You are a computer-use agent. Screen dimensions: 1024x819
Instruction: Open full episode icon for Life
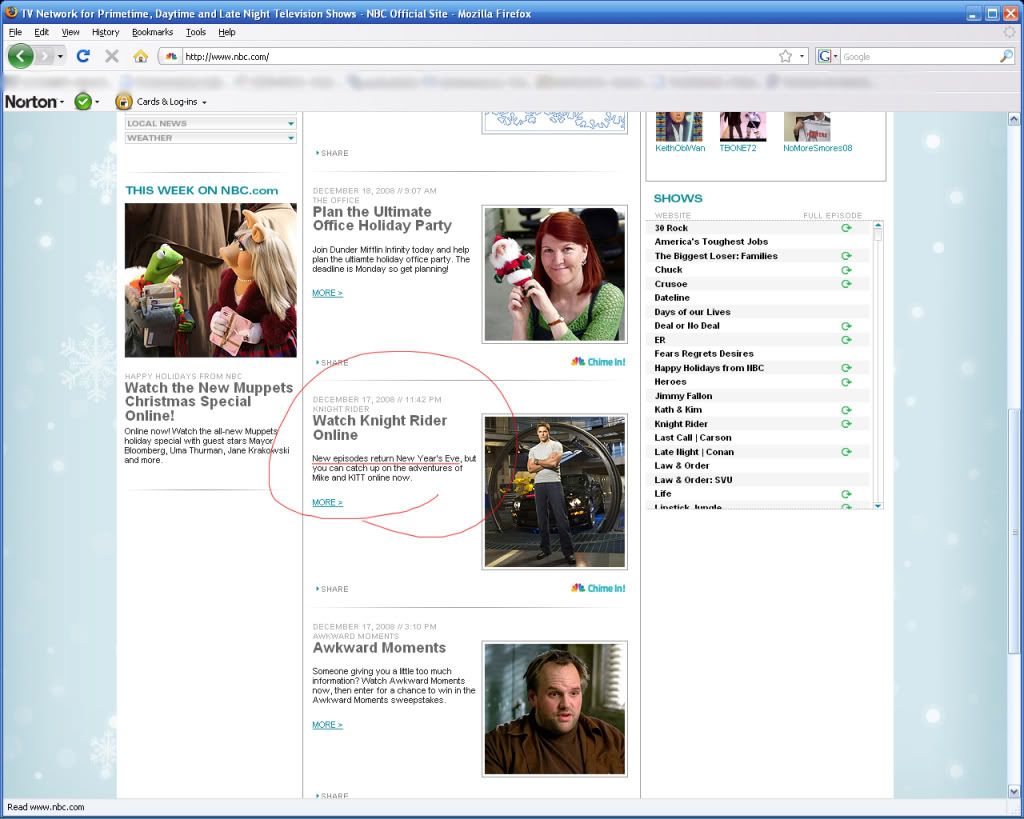(x=846, y=494)
